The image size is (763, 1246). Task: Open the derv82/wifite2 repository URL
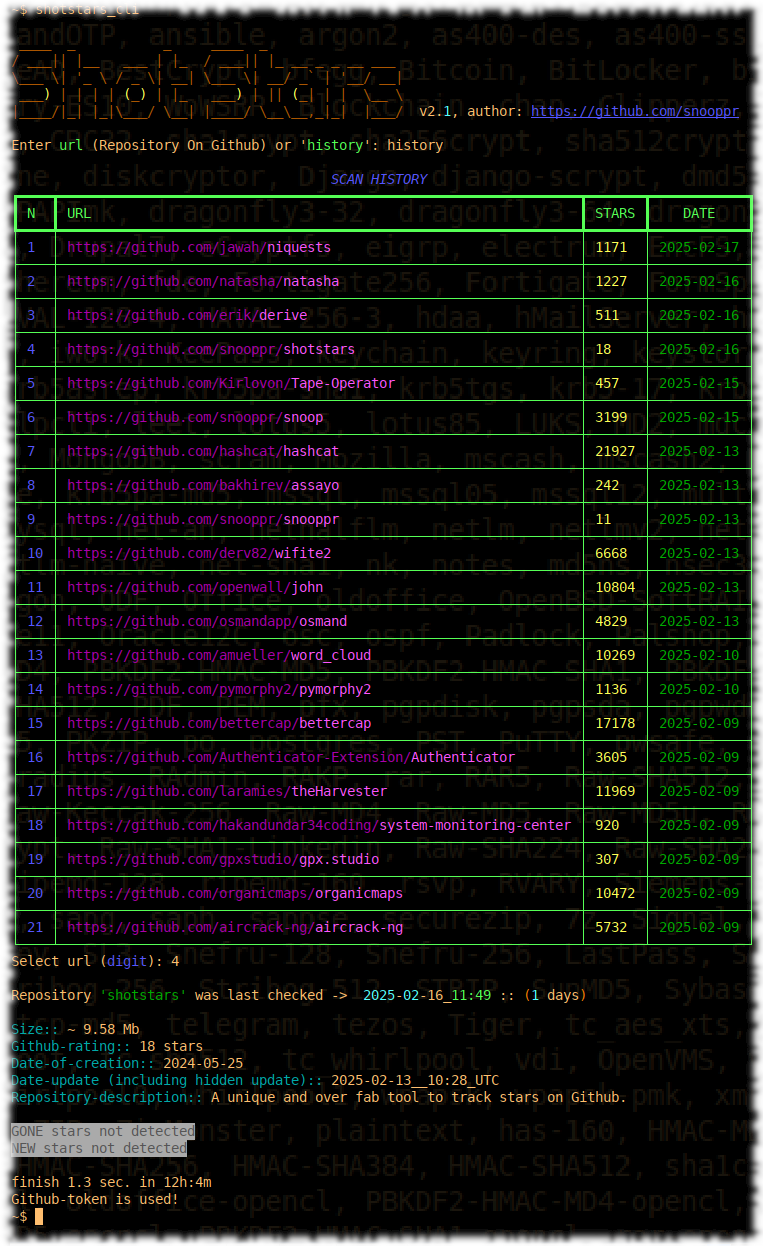[198, 553]
